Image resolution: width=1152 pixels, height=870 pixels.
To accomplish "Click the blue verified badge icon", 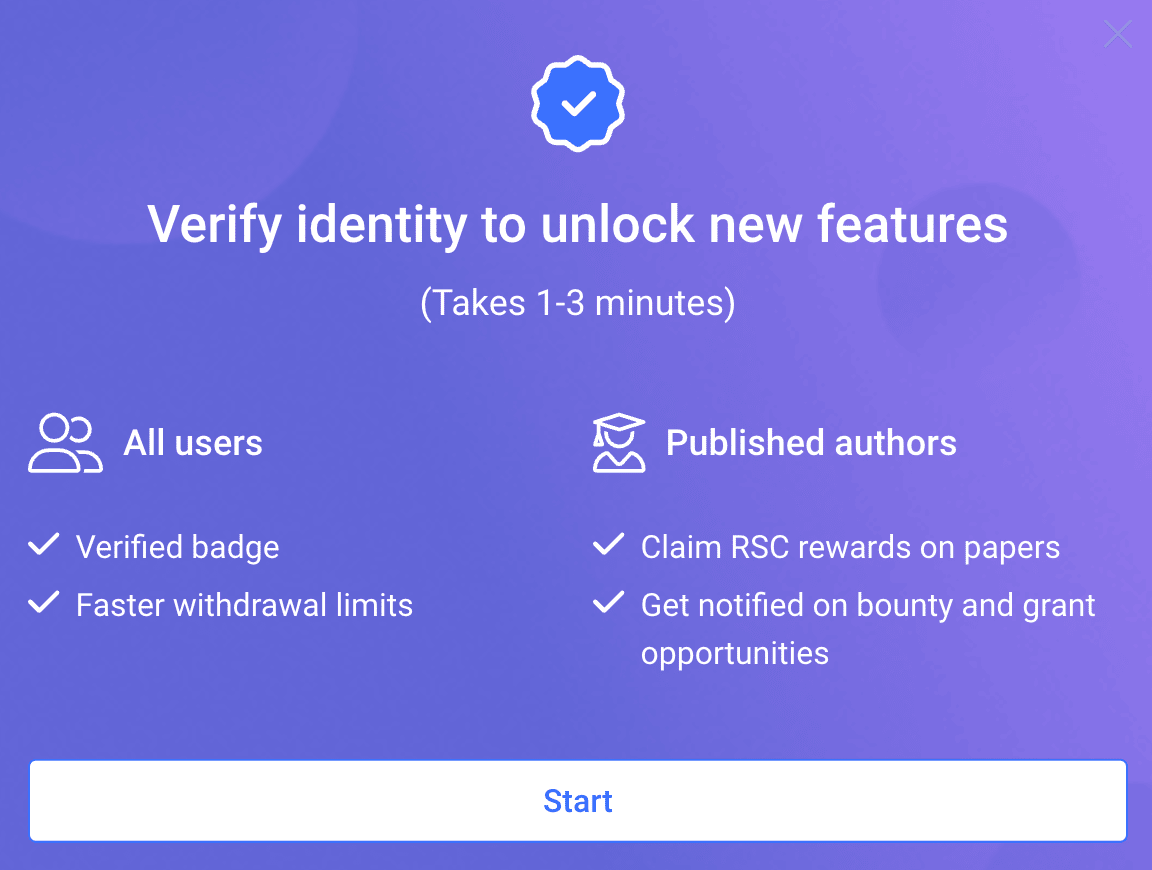I will 577,104.
